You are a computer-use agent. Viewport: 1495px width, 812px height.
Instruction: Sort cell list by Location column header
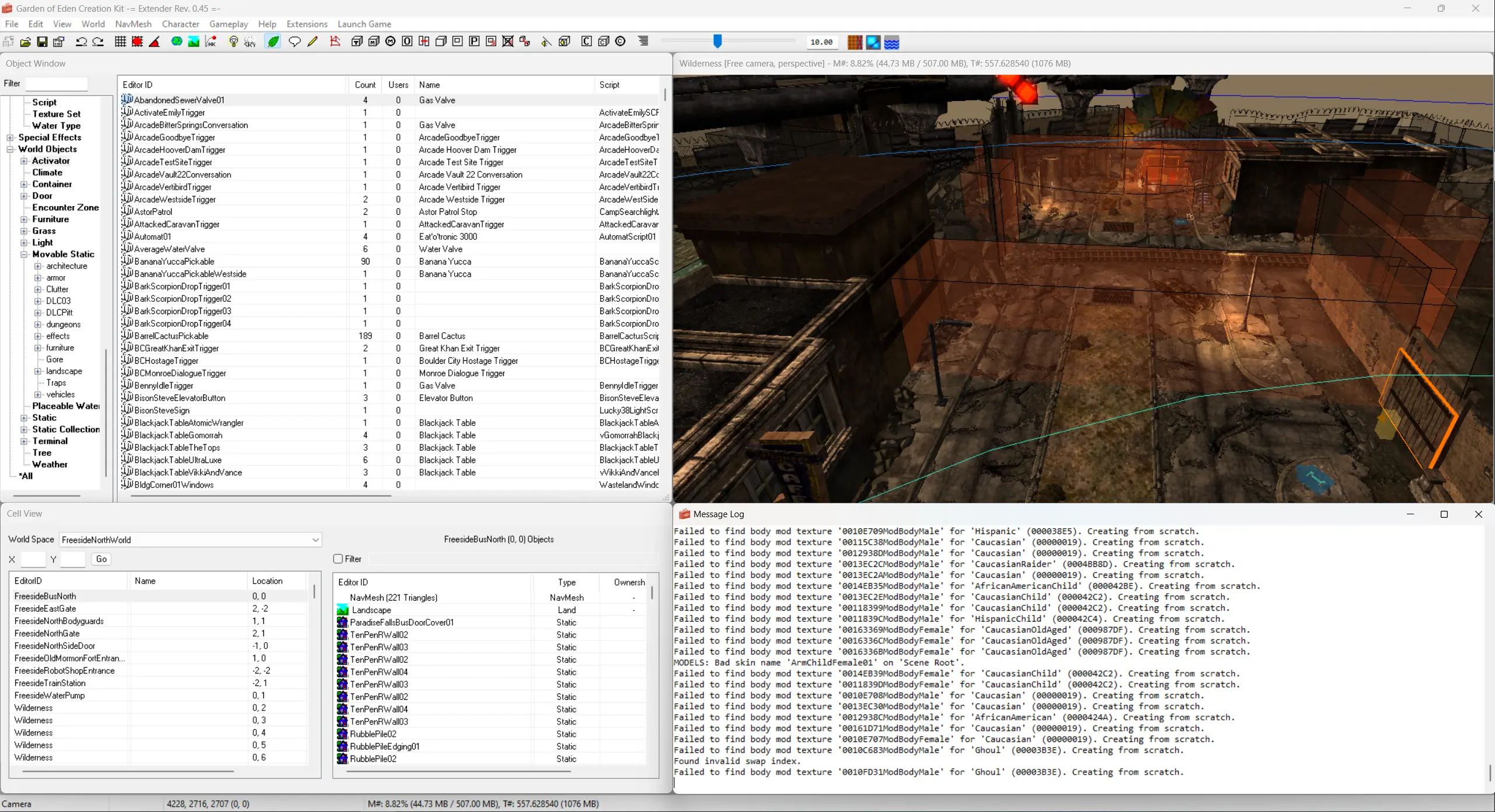pos(277,581)
